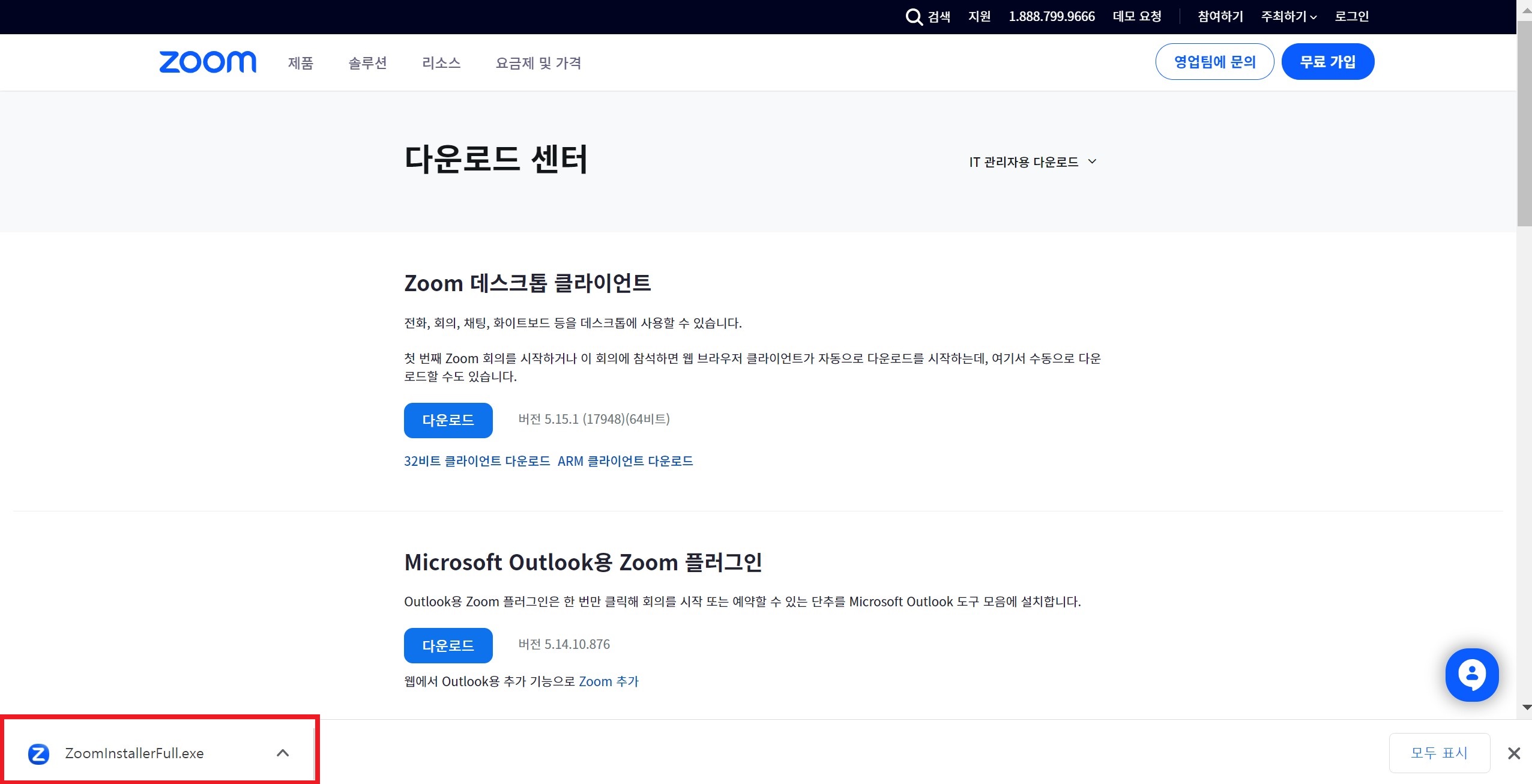Open the 리소스 menu
Screen dimensions: 1532x784
coord(441,62)
